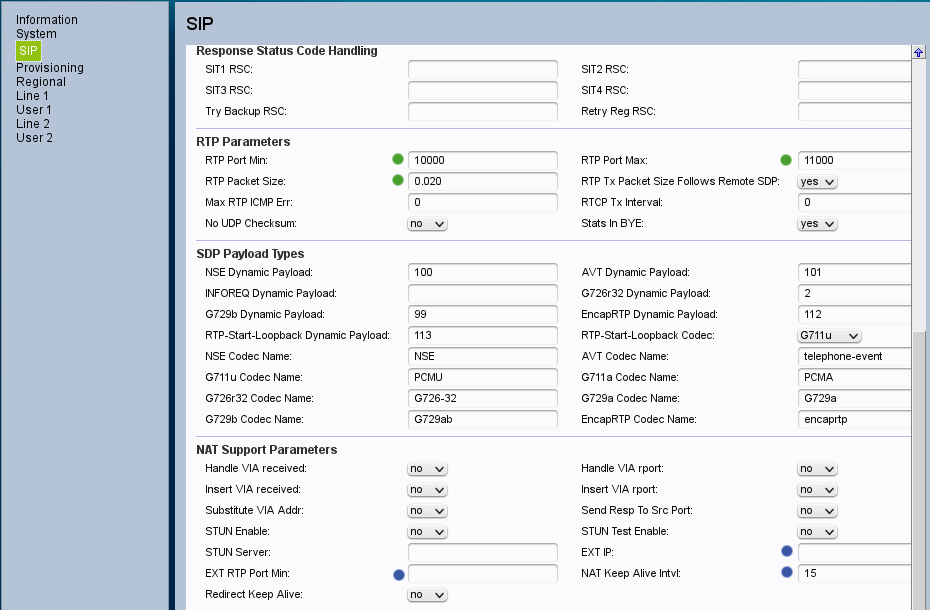Click green indicator next to RTP Packet Size
930x610 pixels.
398,181
